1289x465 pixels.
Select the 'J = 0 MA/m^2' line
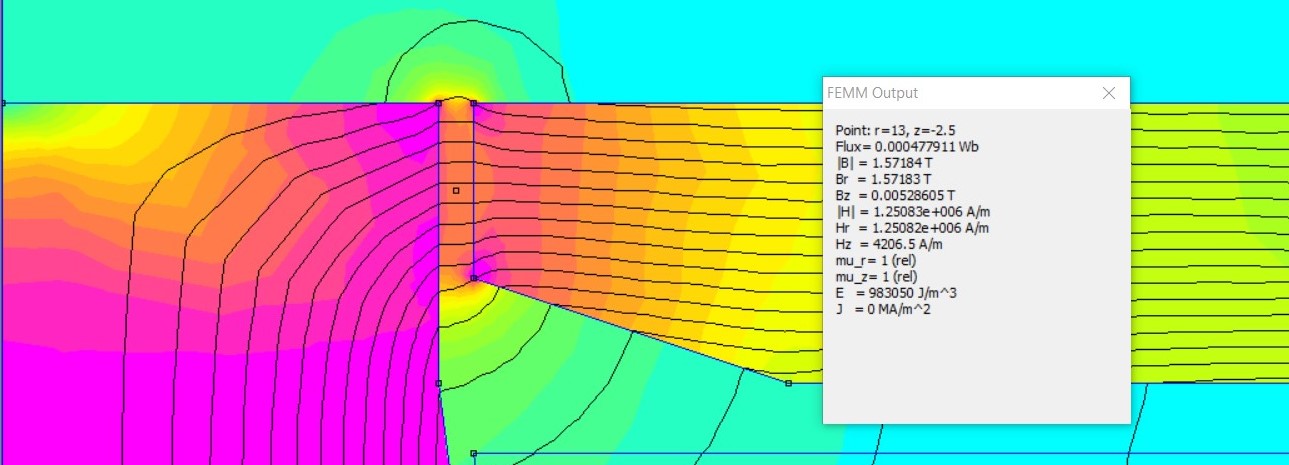[884, 308]
